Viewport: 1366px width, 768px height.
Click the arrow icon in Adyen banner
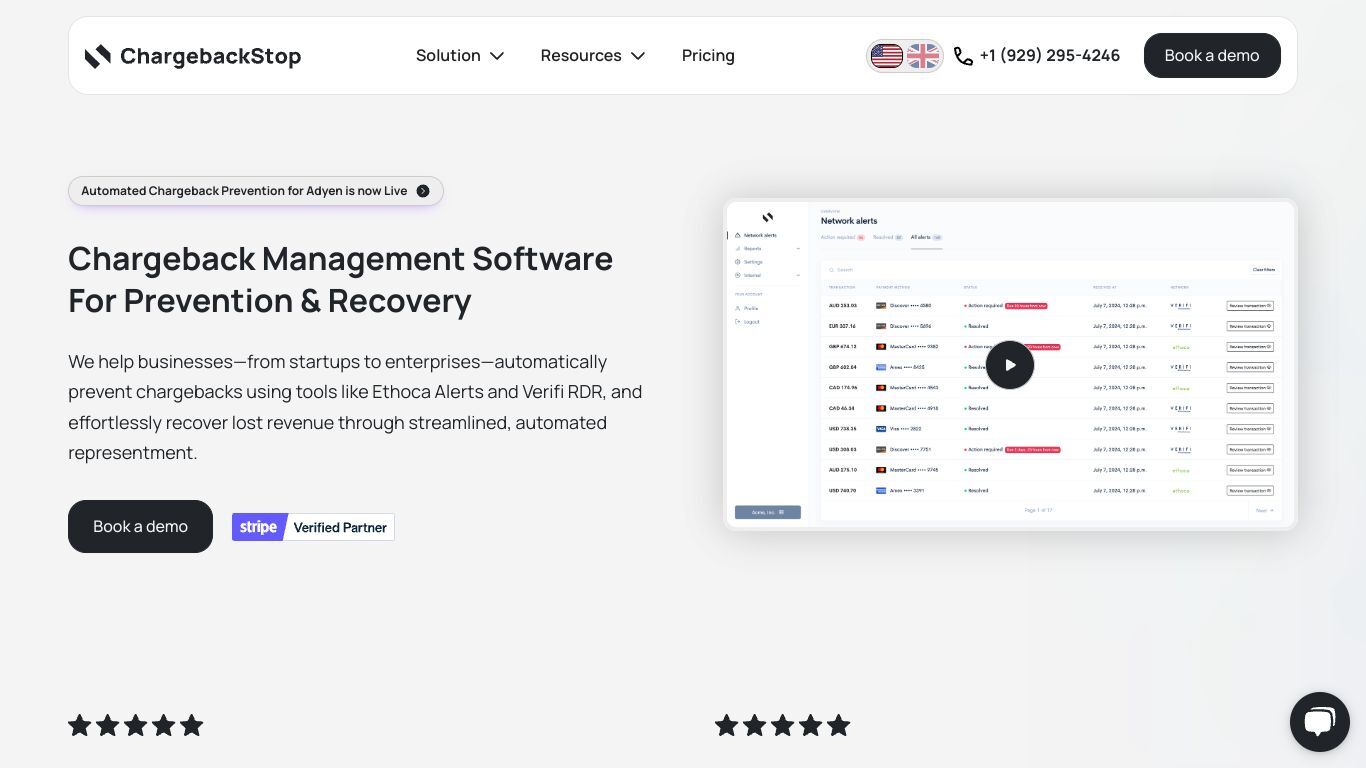(x=423, y=191)
